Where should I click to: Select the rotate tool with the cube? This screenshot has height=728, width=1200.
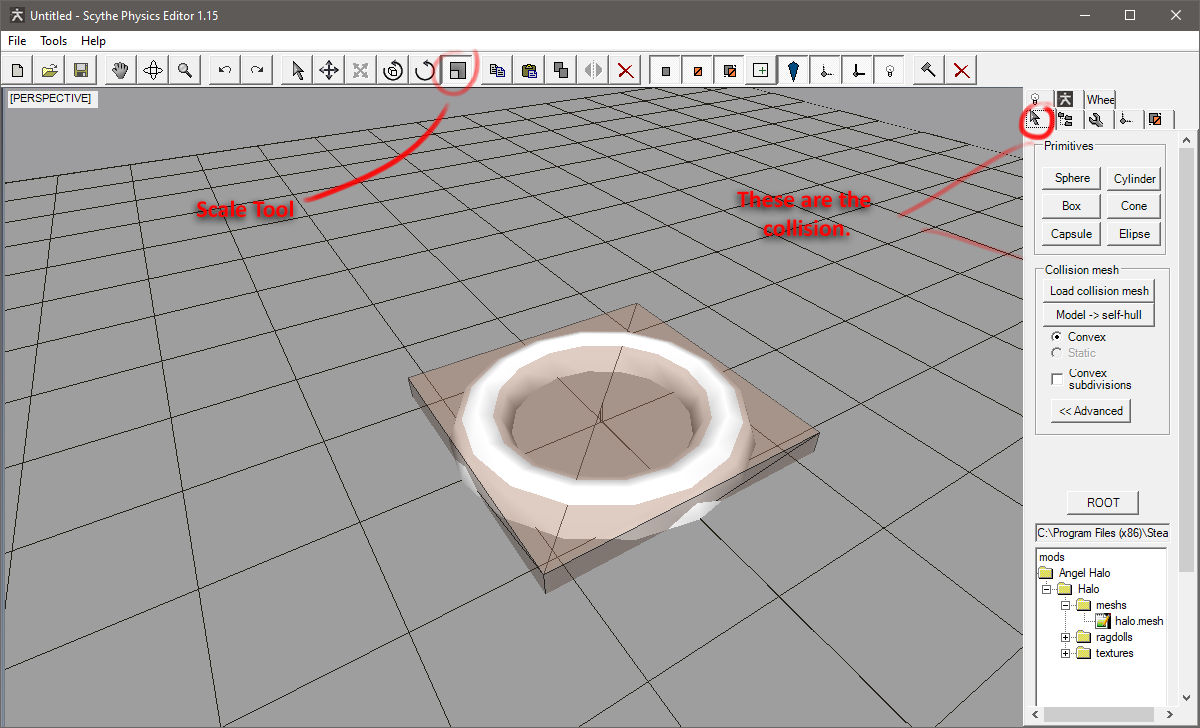point(393,70)
